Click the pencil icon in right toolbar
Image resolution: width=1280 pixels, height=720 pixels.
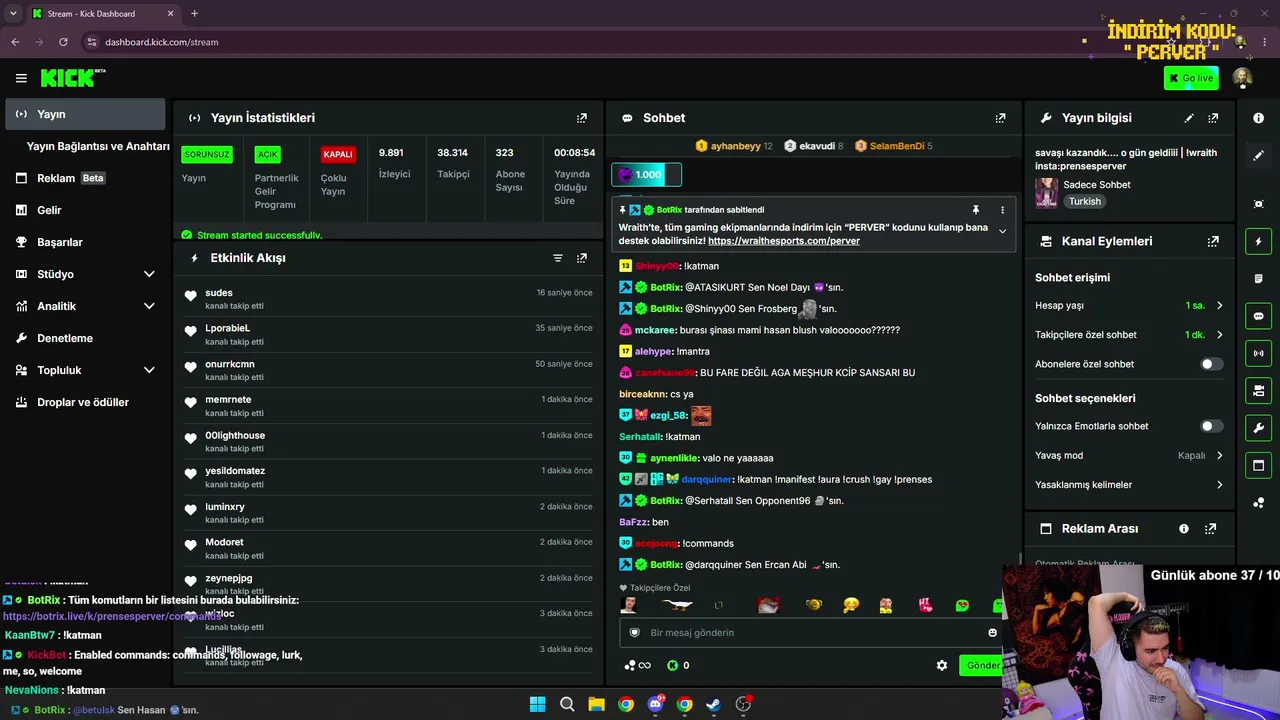click(1258, 155)
